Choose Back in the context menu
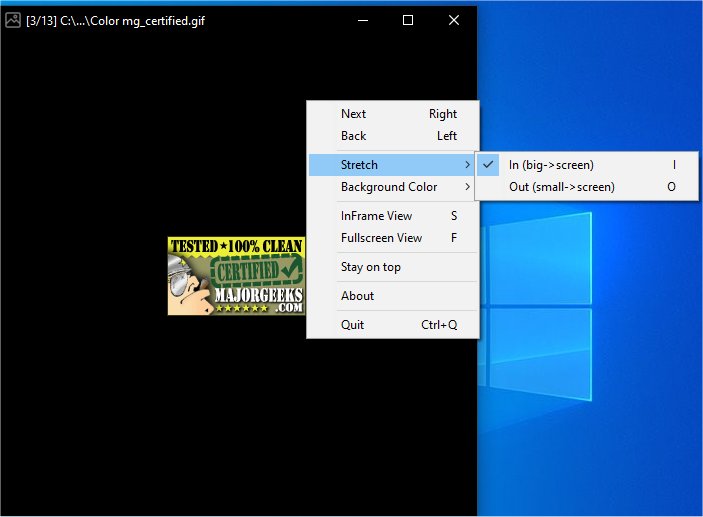703x517 pixels. click(354, 136)
